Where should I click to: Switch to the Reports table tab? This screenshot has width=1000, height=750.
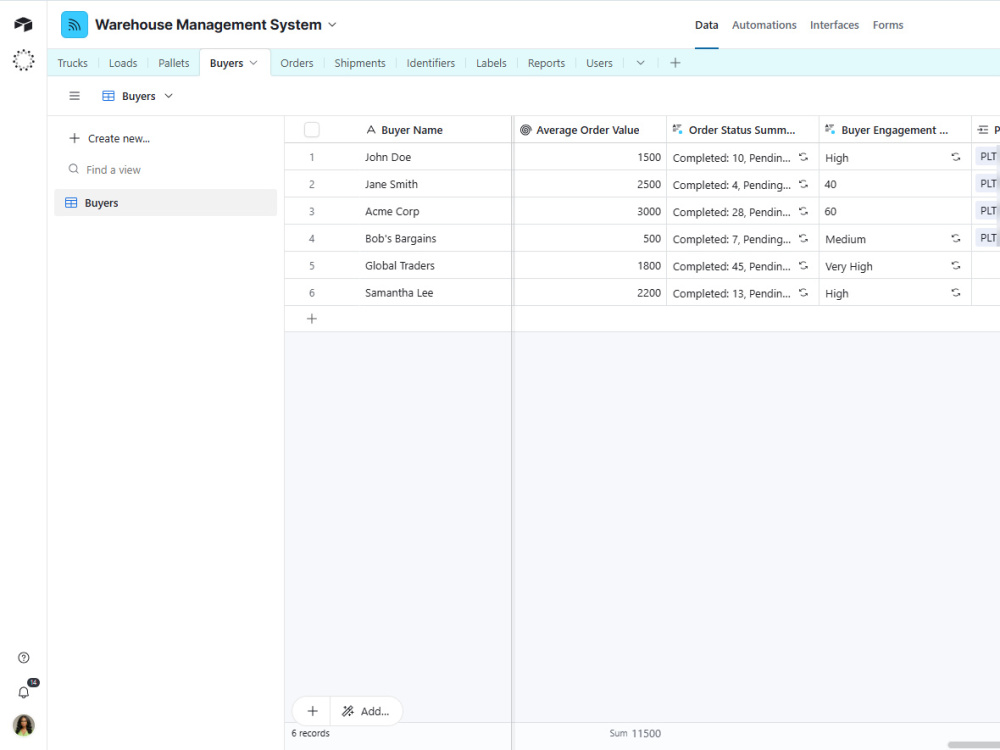tap(546, 62)
